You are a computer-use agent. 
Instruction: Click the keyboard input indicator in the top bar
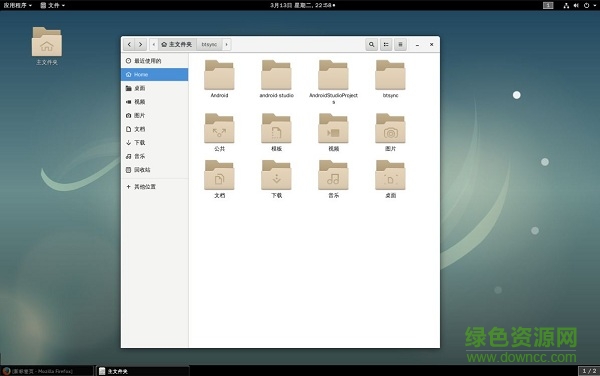(548, 5)
